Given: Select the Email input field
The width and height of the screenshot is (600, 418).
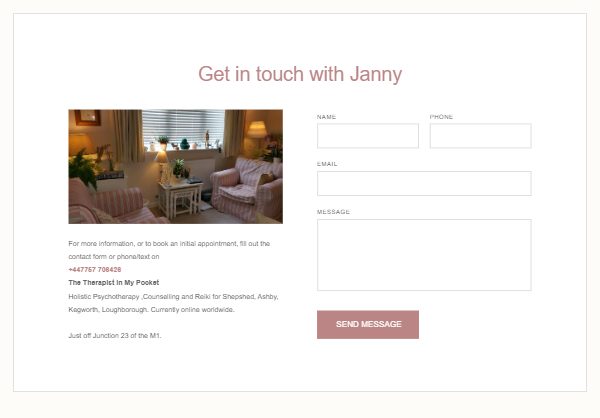Looking at the screenshot, I should point(424,183).
